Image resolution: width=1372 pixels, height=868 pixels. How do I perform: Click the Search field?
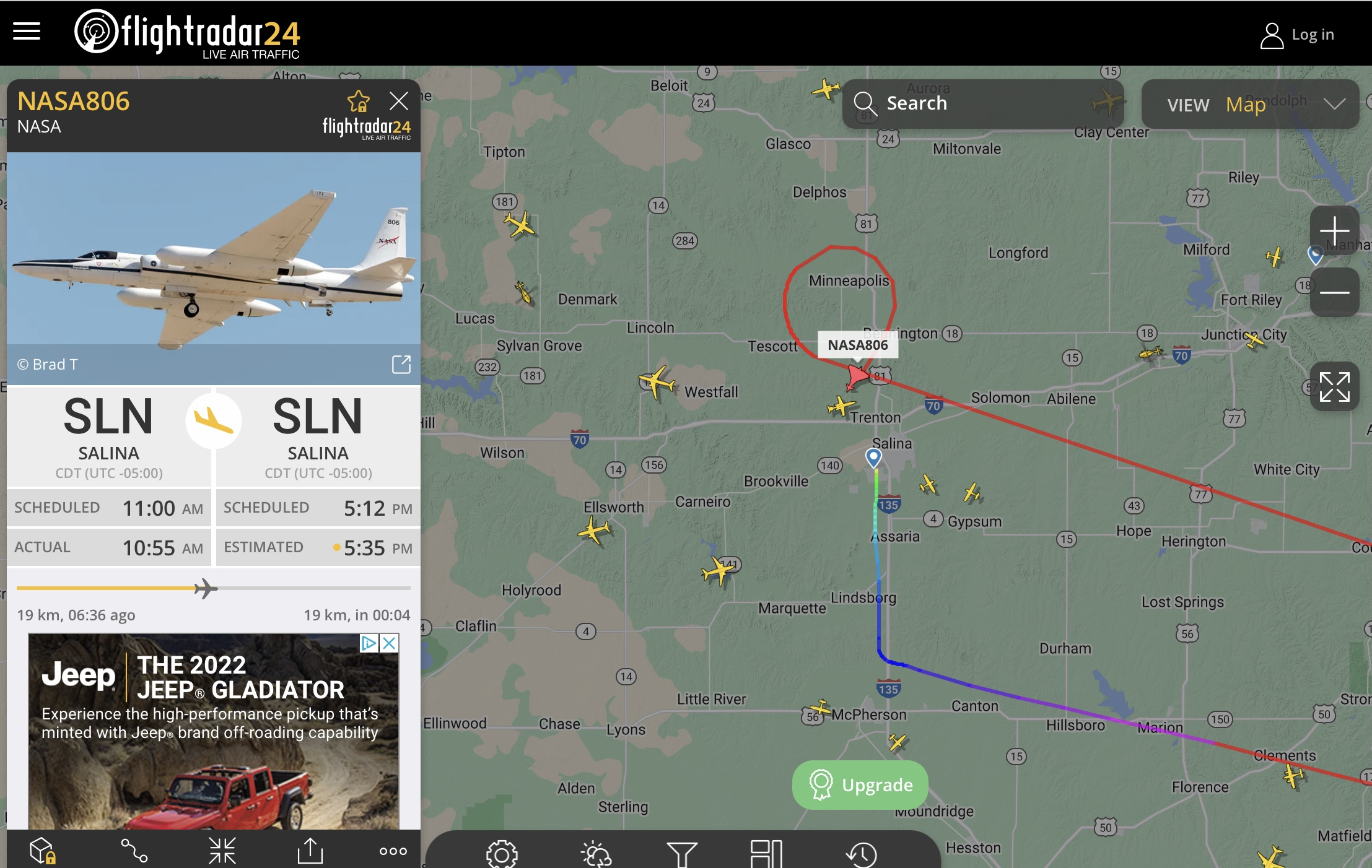(x=985, y=103)
